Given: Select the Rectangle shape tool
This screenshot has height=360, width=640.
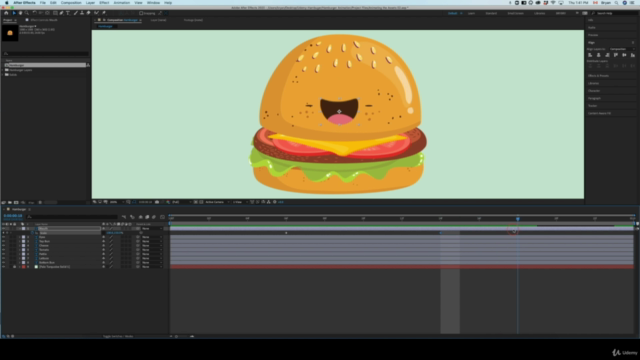Looking at the screenshot, I should pos(55,13).
